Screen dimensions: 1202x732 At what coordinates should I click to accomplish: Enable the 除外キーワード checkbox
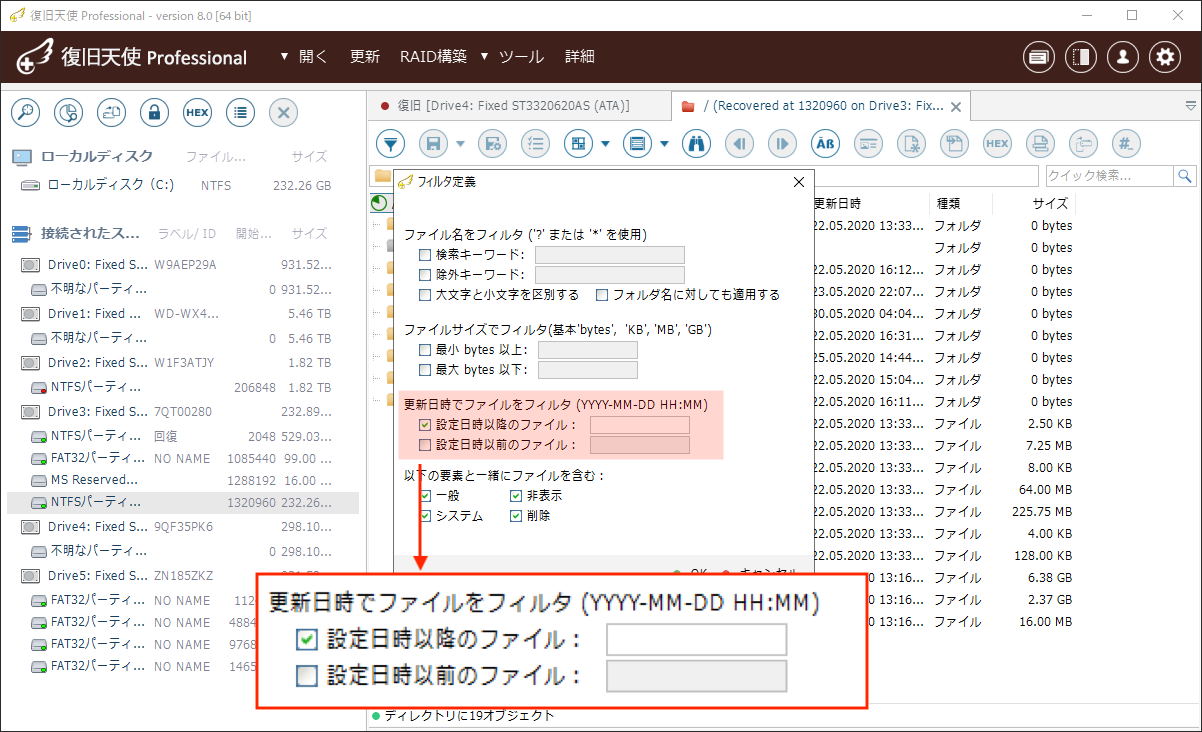[x=425, y=274]
